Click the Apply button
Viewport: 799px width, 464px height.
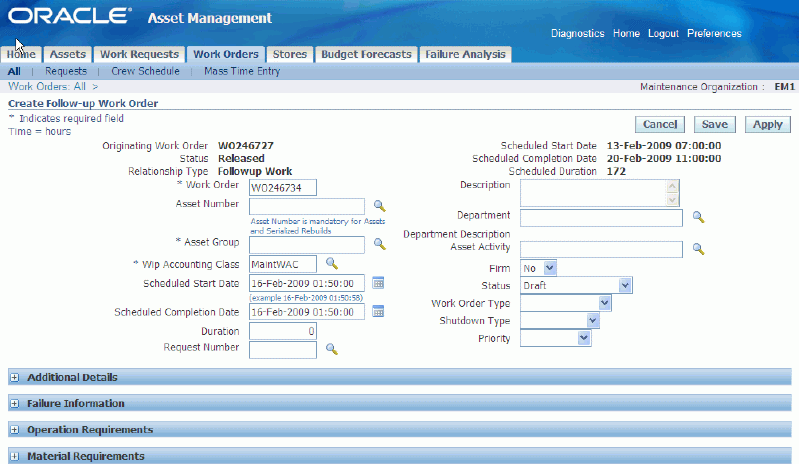tap(767, 124)
